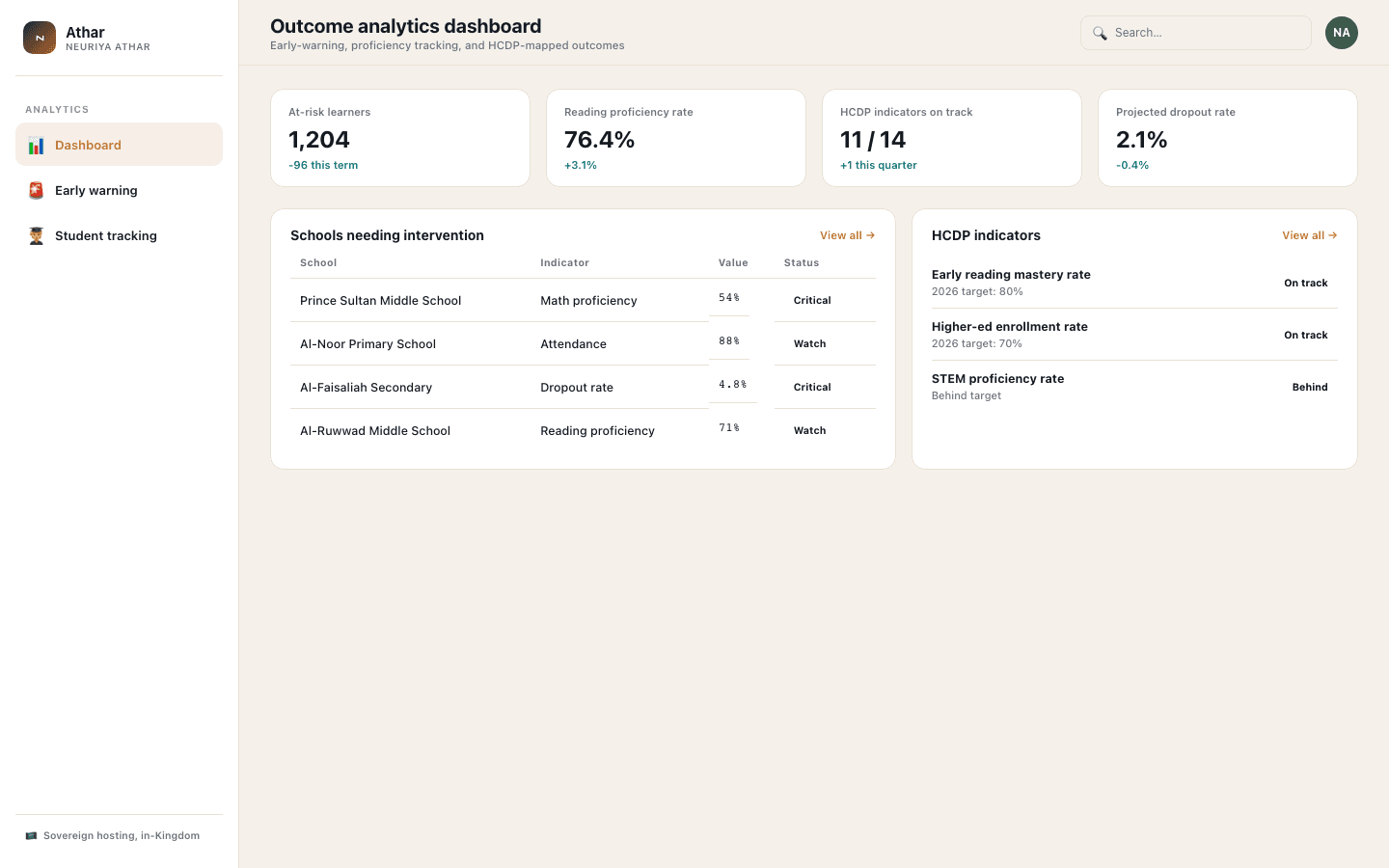Click On track badge for Early reading
The height and width of the screenshot is (868, 1389).
coord(1306,283)
